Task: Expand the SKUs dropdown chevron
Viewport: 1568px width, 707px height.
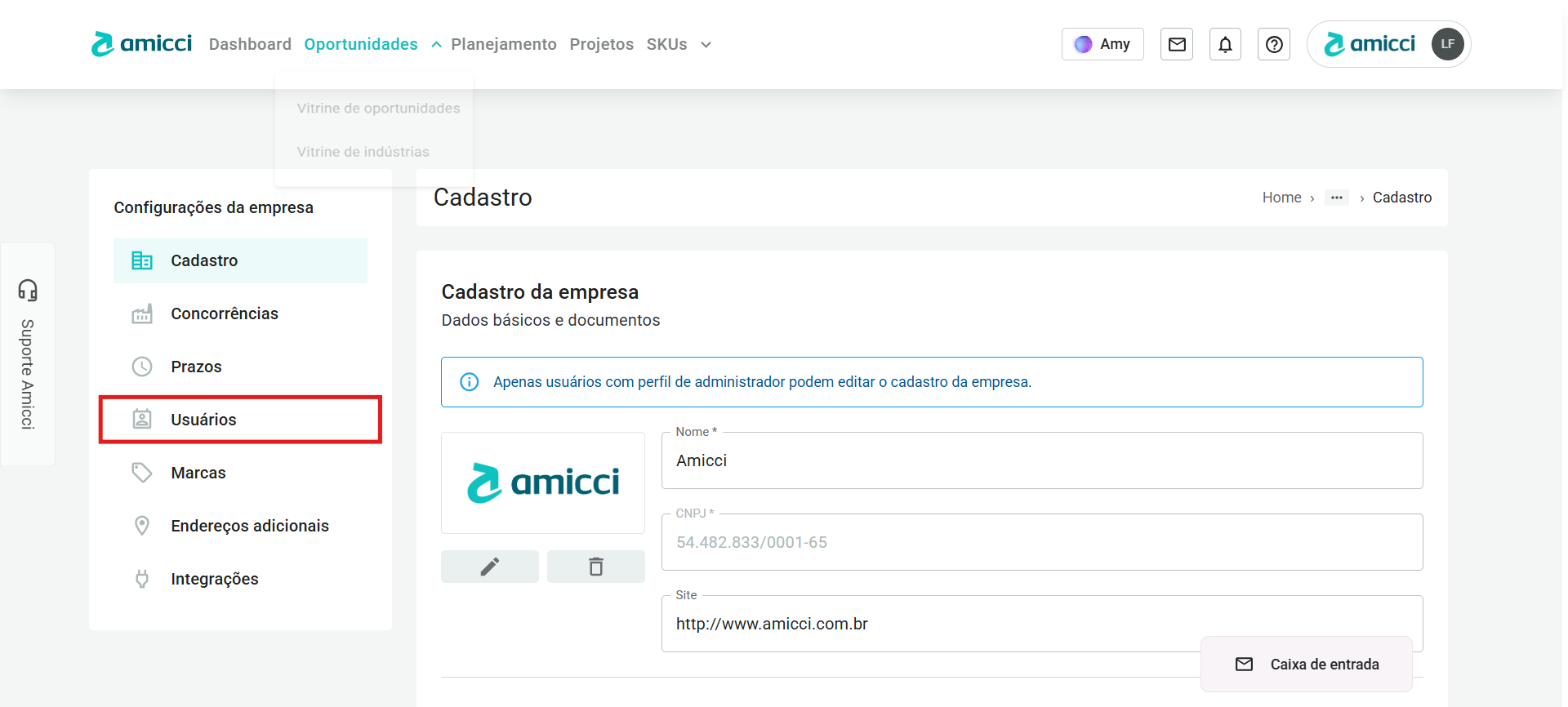Action: pos(706,45)
